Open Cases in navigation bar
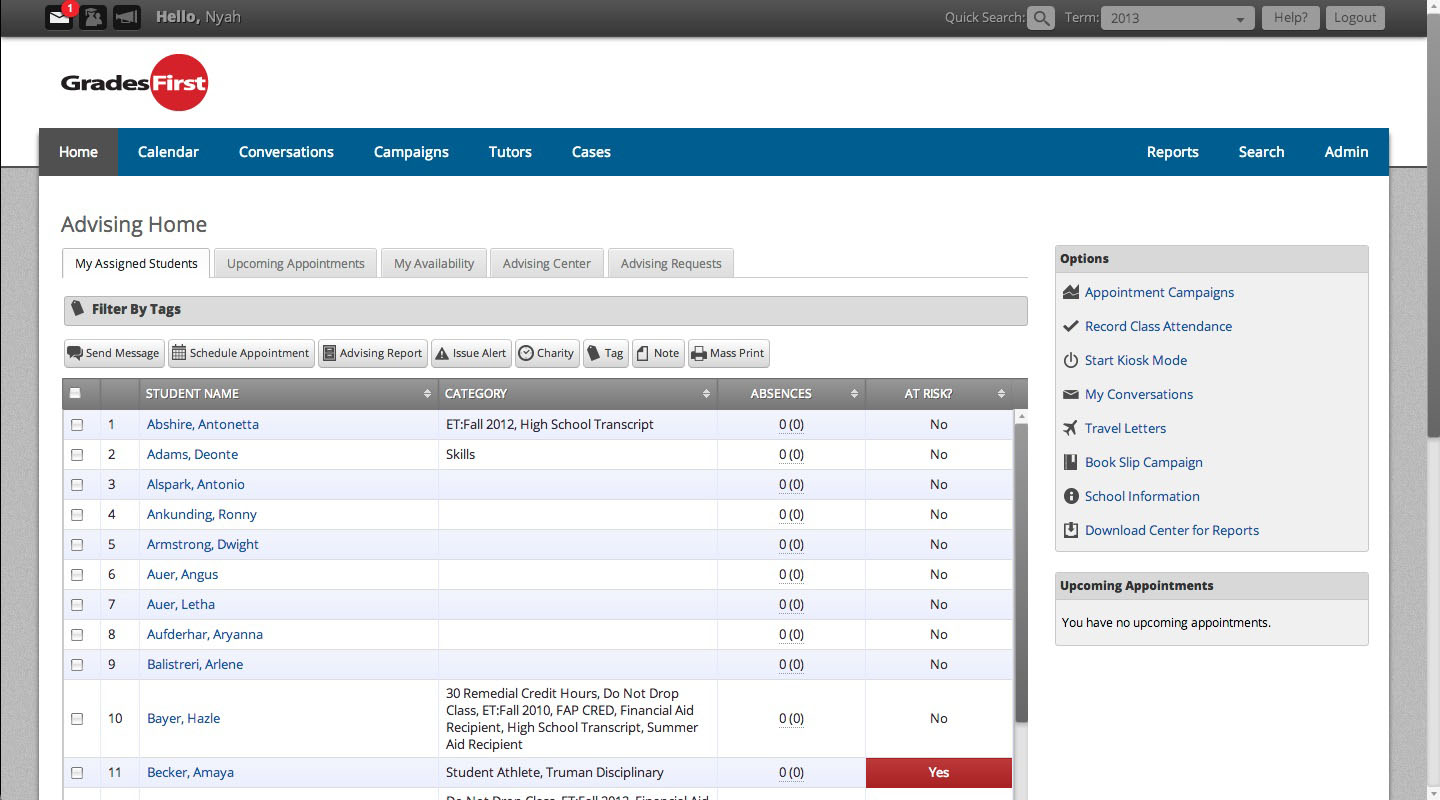The image size is (1440, 800). (591, 152)
